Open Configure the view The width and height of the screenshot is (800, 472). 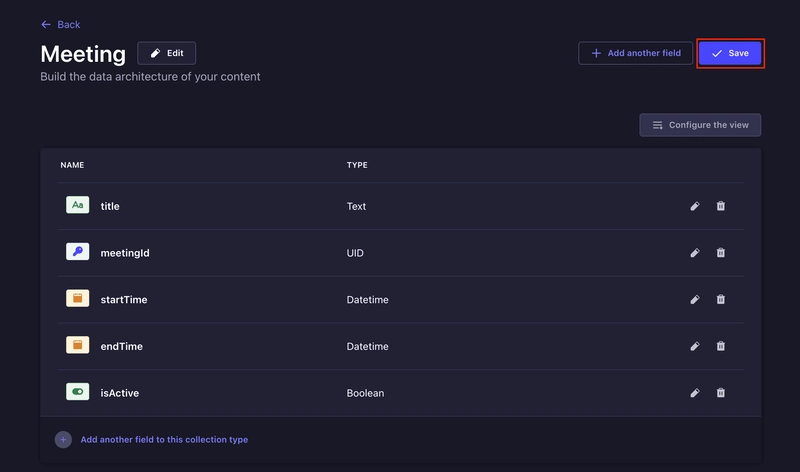pos(700,125)
